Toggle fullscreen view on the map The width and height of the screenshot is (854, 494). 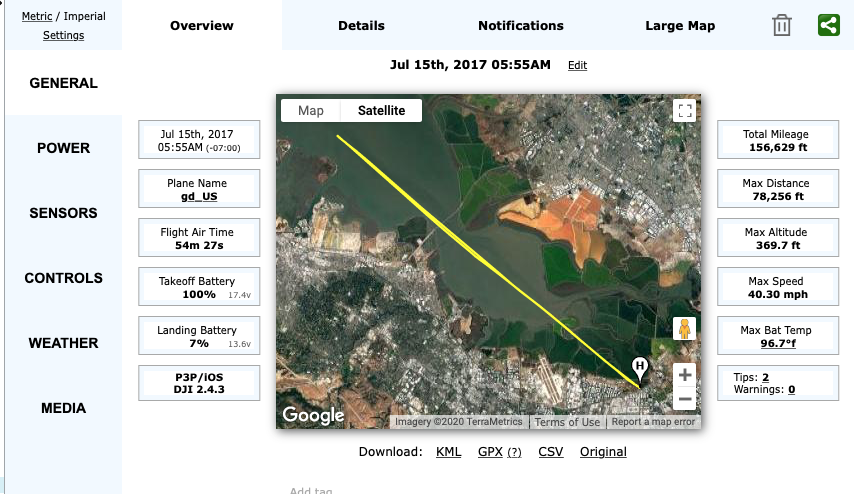click(x=685, y=111)
